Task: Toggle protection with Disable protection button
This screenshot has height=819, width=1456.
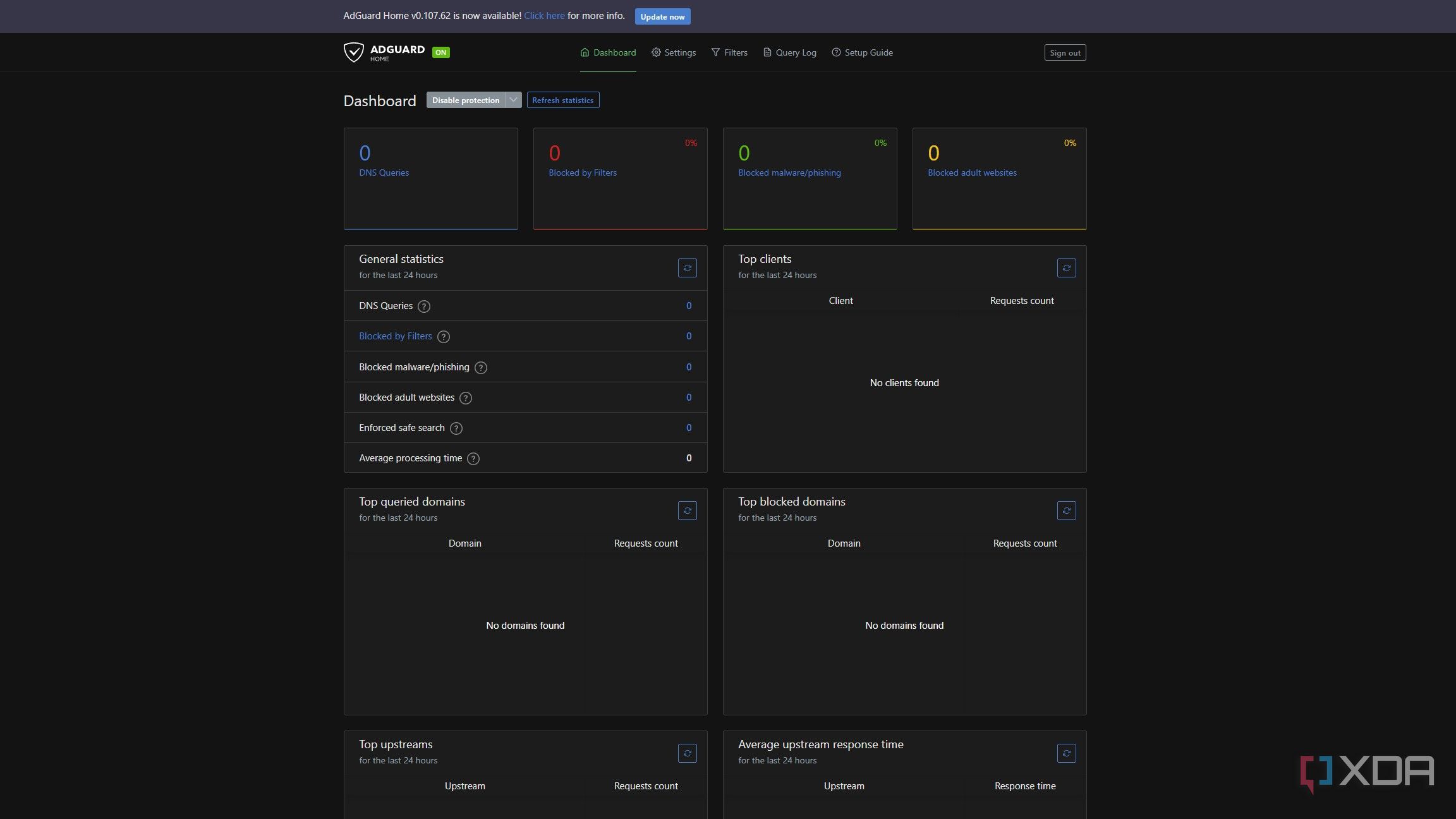Action: (x=465, y=100)
